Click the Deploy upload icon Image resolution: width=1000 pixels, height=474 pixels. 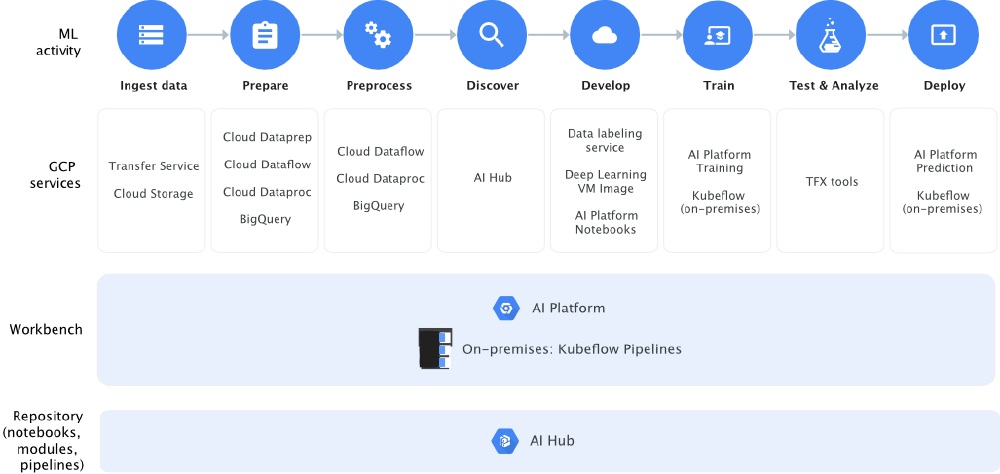[x=944, y=36]
